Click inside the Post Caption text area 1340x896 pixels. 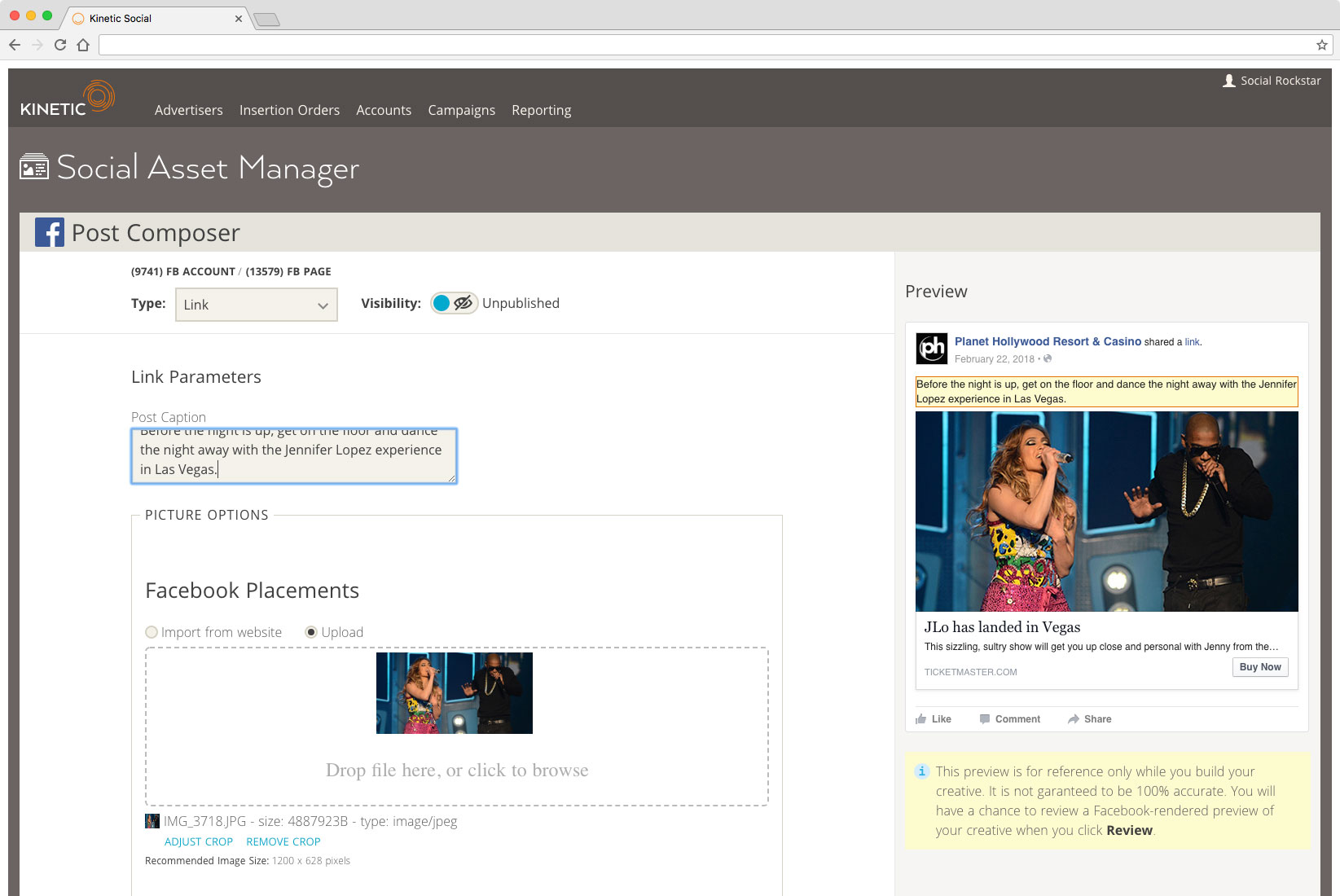[294, 456]
